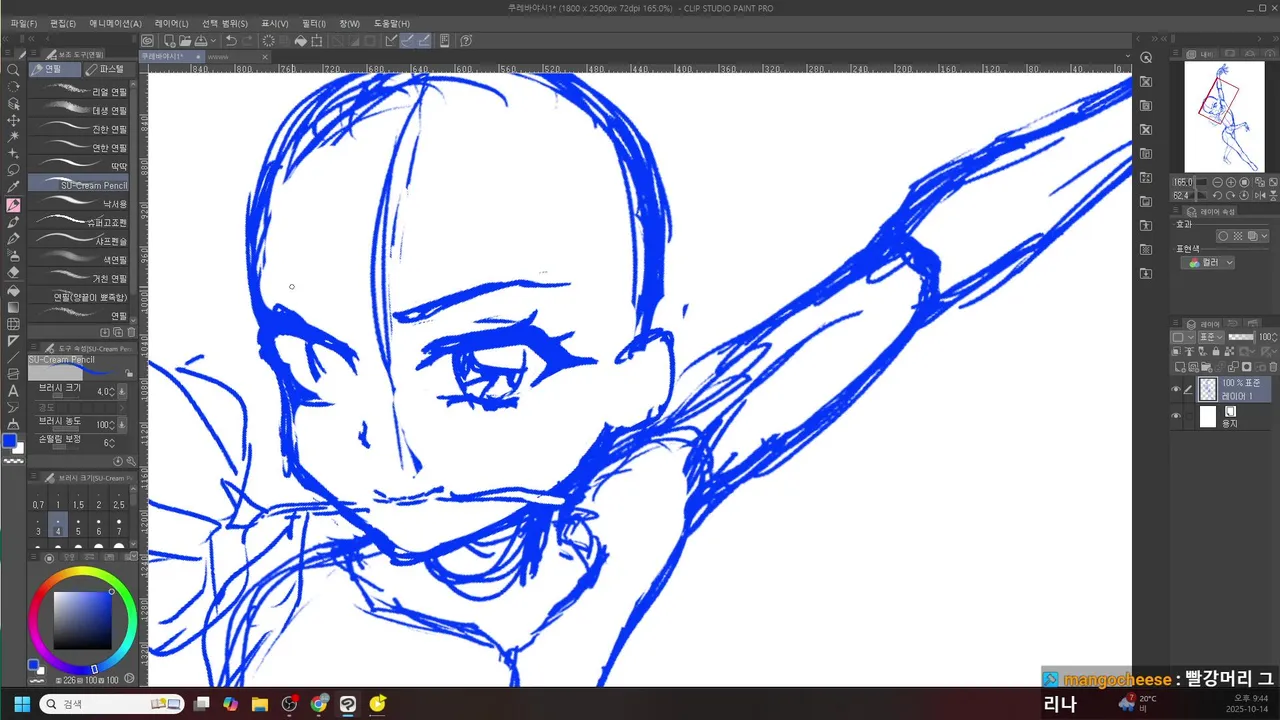This screenshot has width=1280, height=720.
Task: Select the Move layer tool
Action: click(x=13, y=120)
